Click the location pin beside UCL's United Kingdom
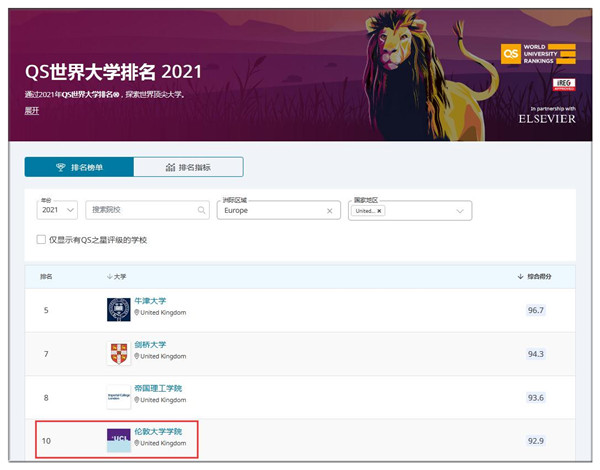 click(137, 443)
